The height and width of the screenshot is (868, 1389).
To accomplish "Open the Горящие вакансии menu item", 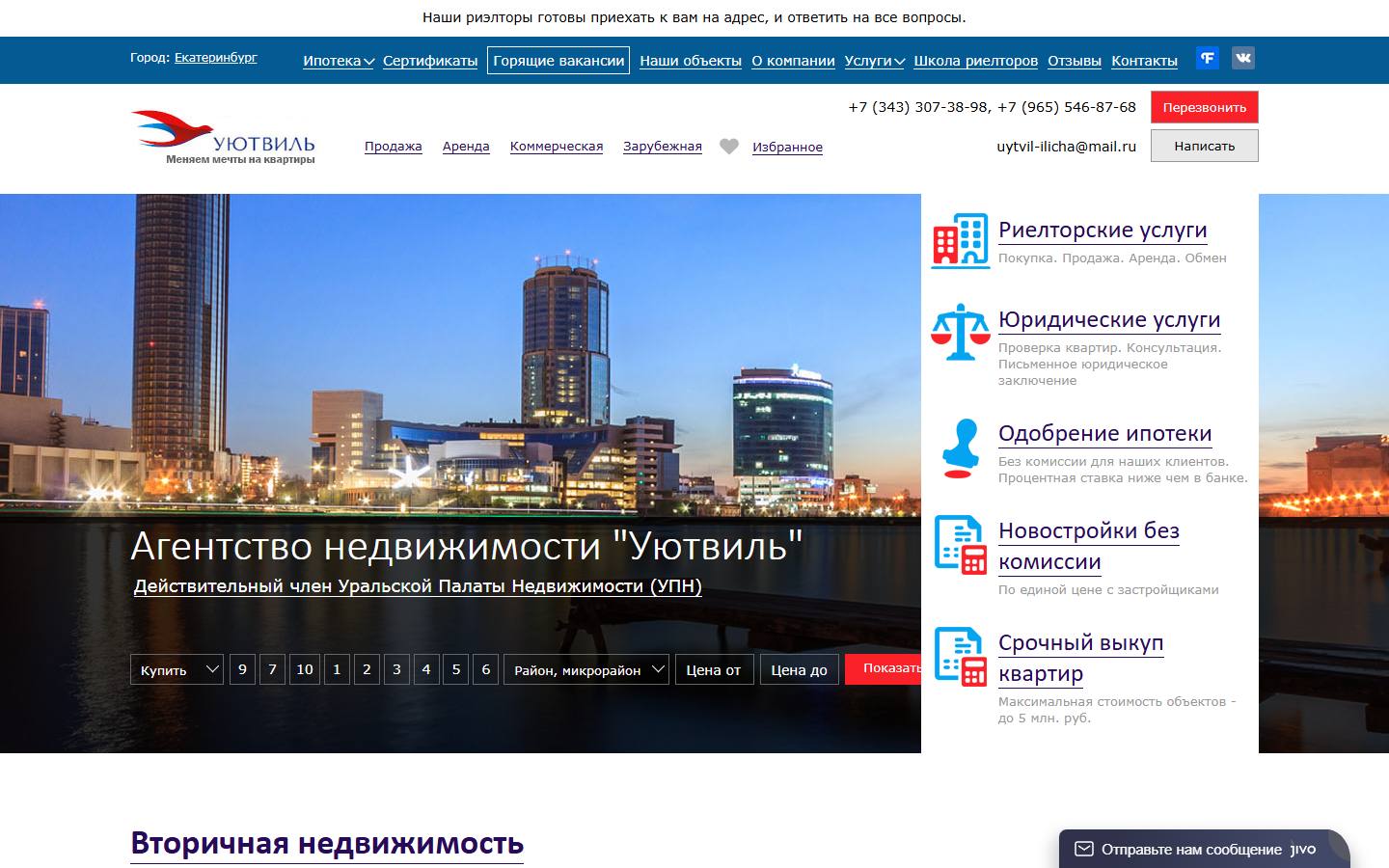I will pyautogui.click(x=558, y=60).
